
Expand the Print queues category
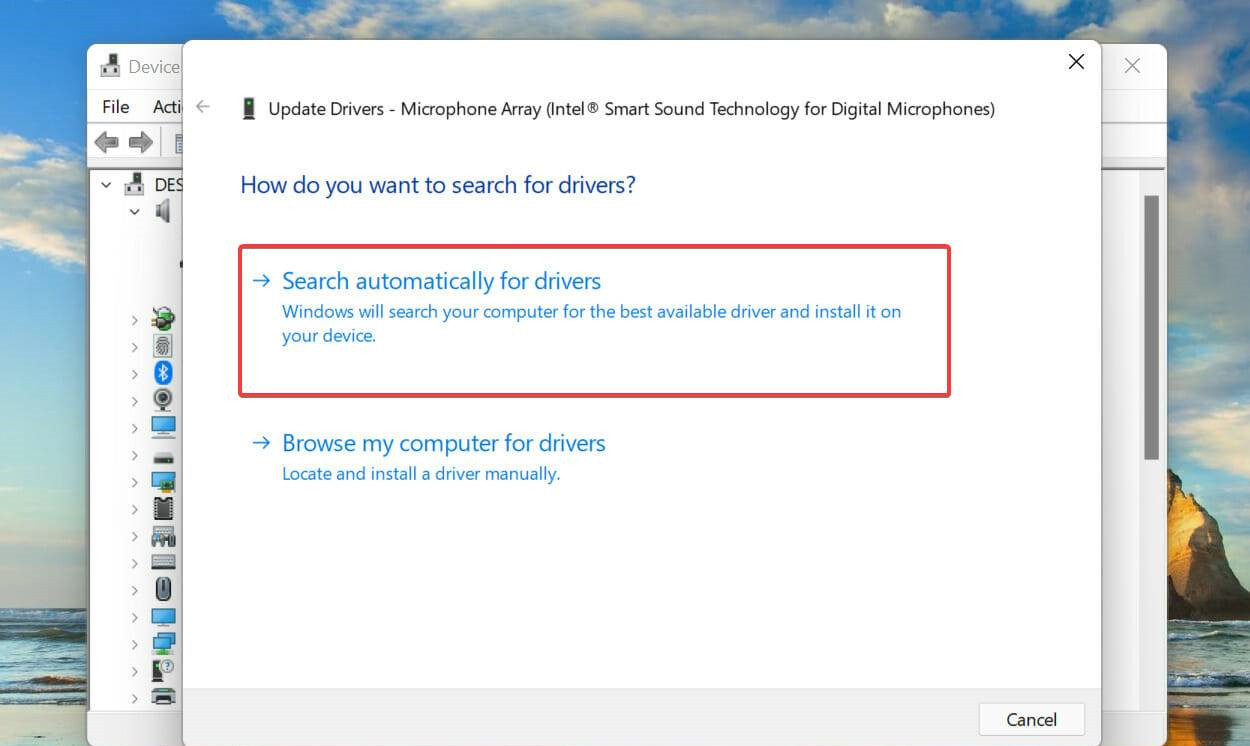point(134,698)
